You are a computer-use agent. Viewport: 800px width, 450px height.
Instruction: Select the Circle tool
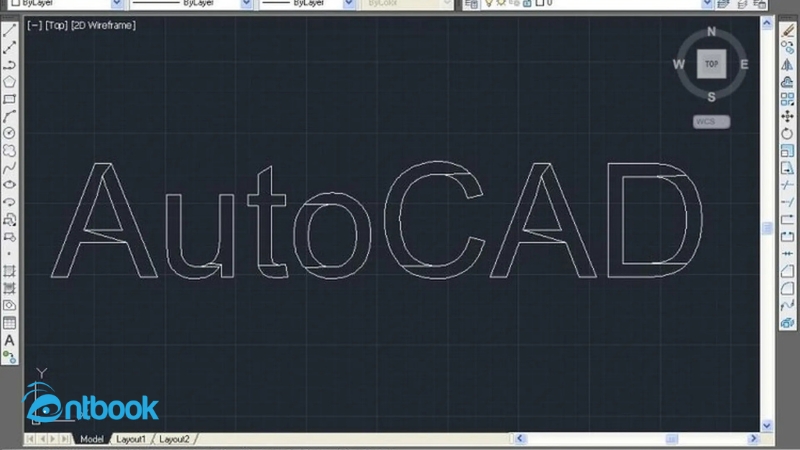pyautogui.click(x=9, y=133)
